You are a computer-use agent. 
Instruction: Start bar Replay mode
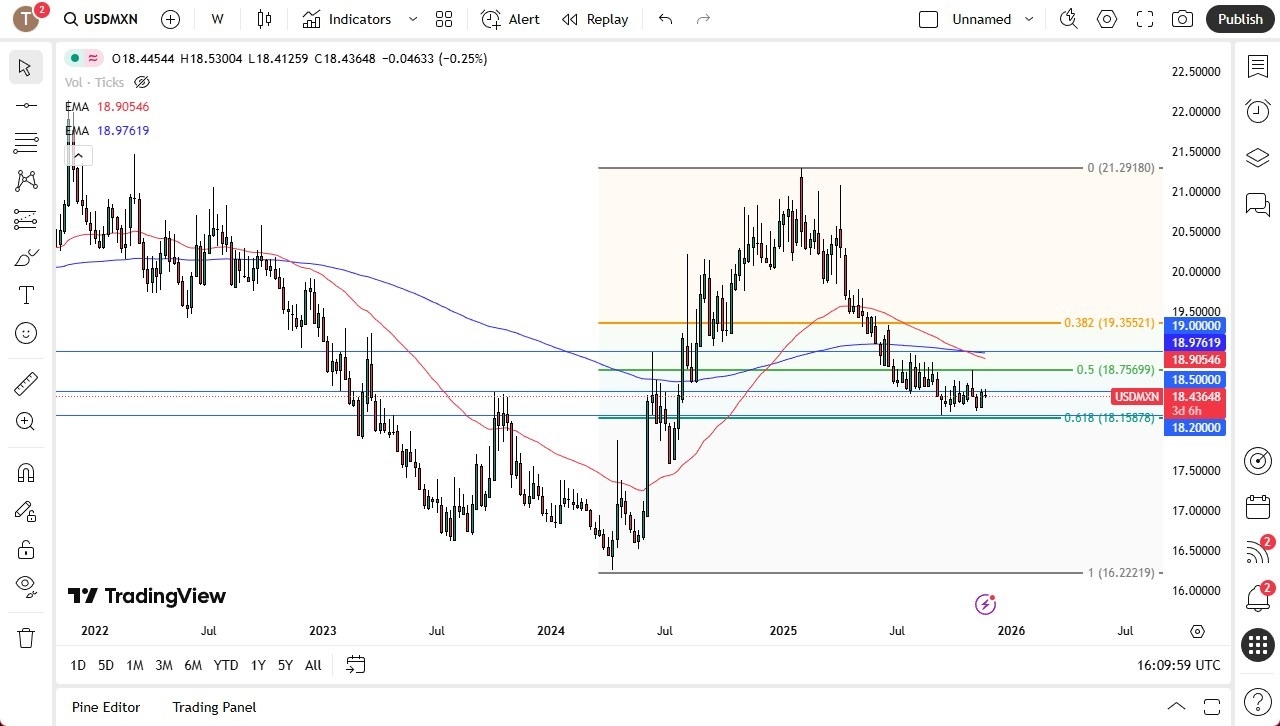(595, 18)
